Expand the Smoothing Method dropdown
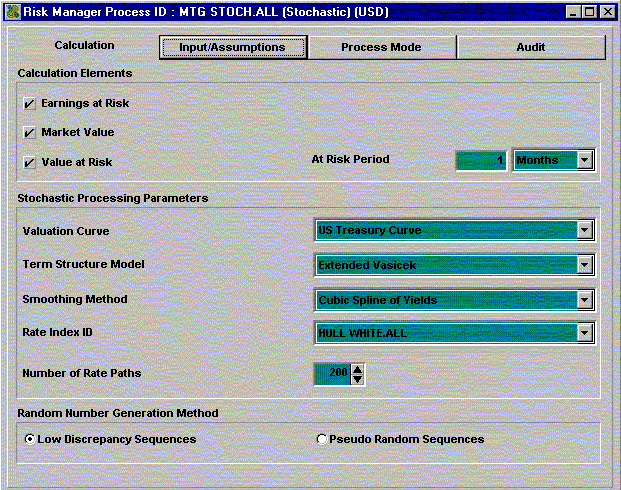 tap(585, 300)
